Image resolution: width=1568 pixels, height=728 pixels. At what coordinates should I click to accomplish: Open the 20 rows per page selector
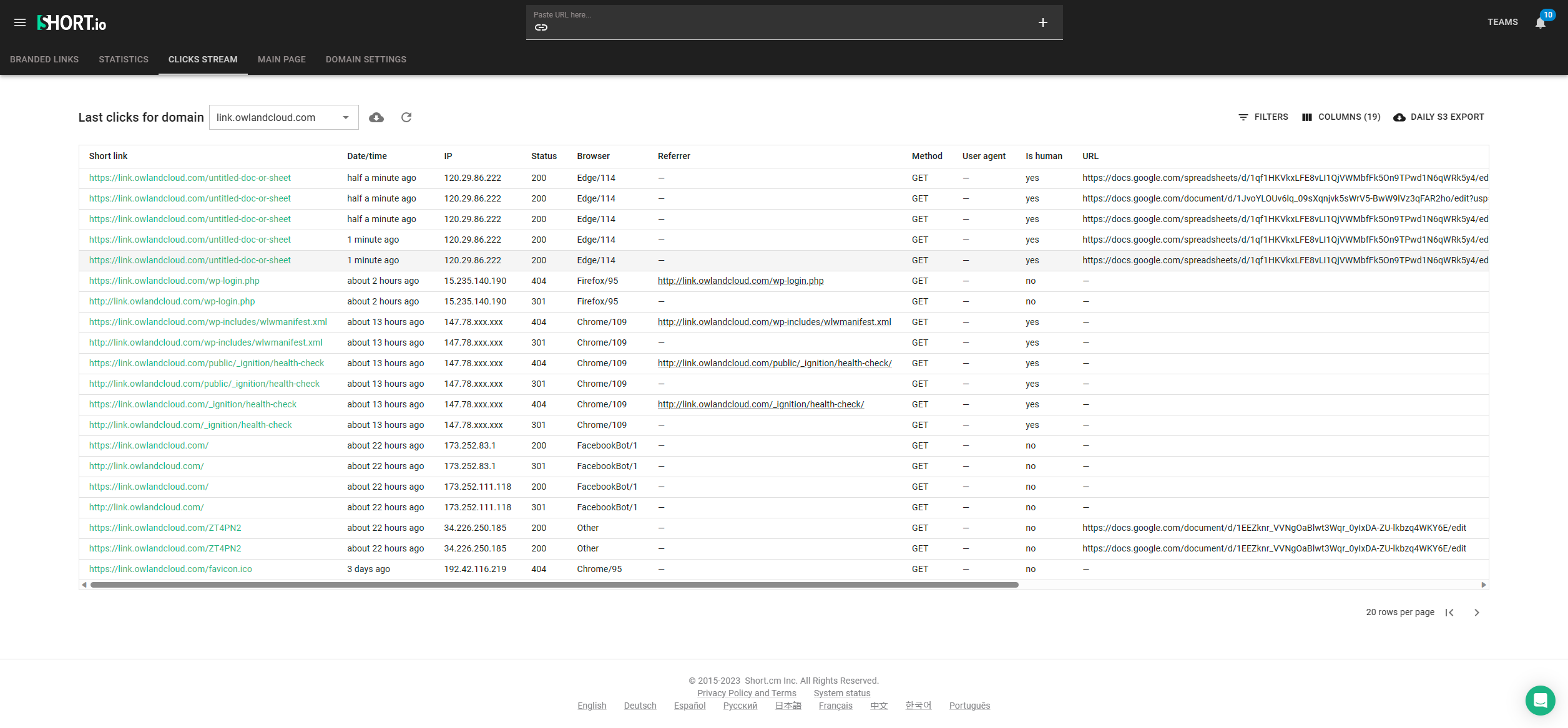[x=1399, y=613]
